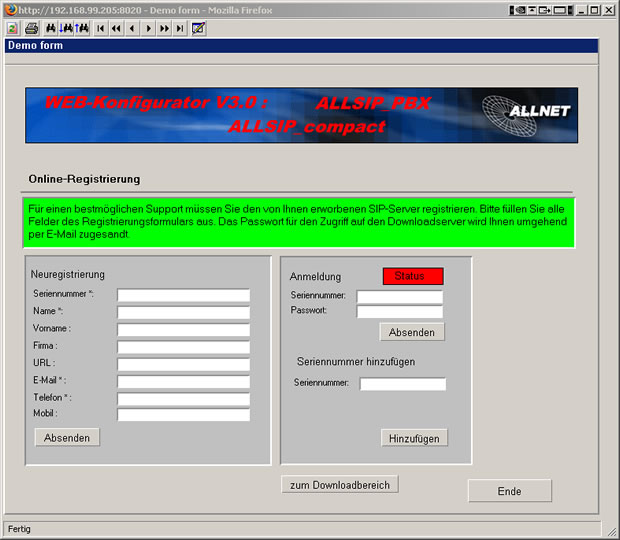620x540 pixels.
Task: Submit the Neuregistrierung form with Absenden
Action: pyautogui.click(x=67, y=437)
